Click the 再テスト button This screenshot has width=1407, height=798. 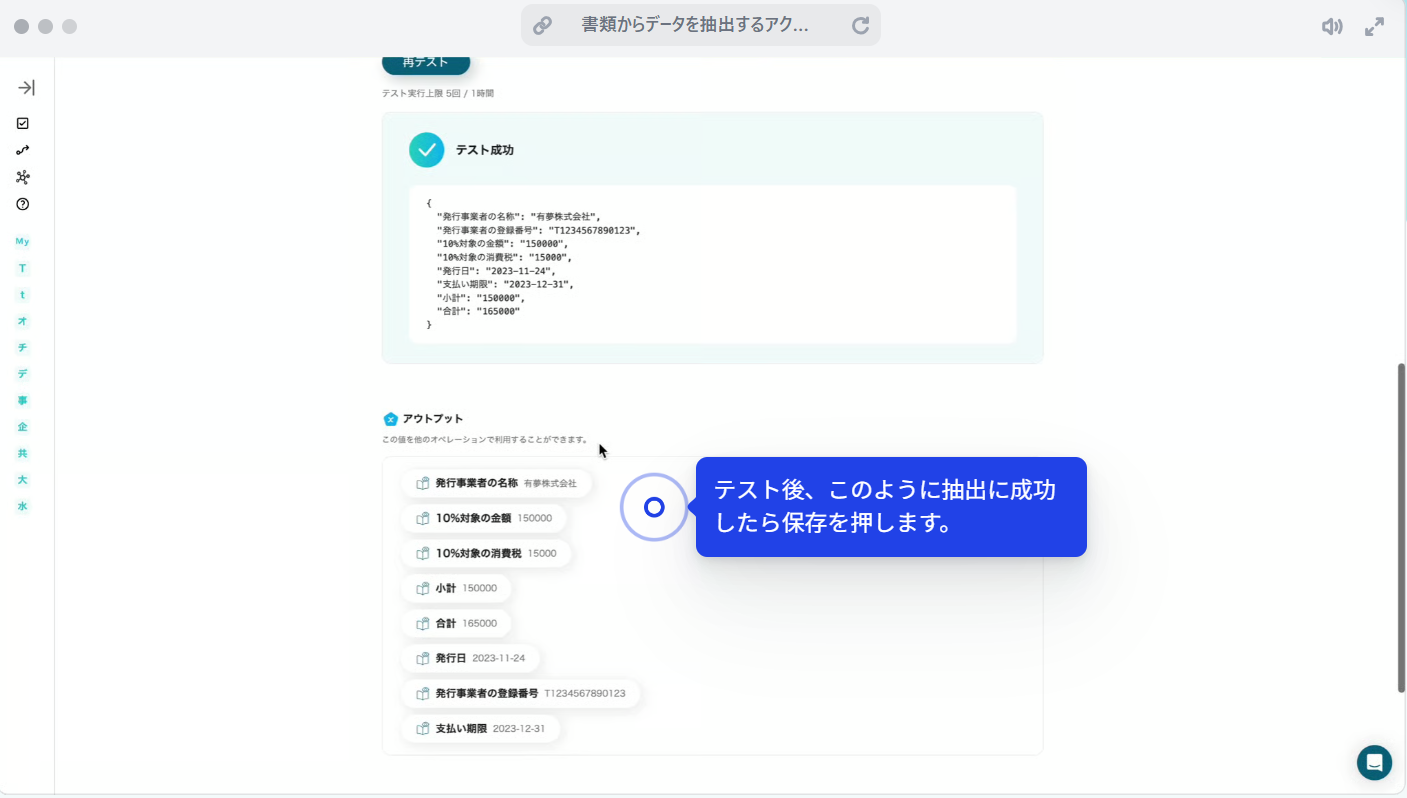pos(425,62)
